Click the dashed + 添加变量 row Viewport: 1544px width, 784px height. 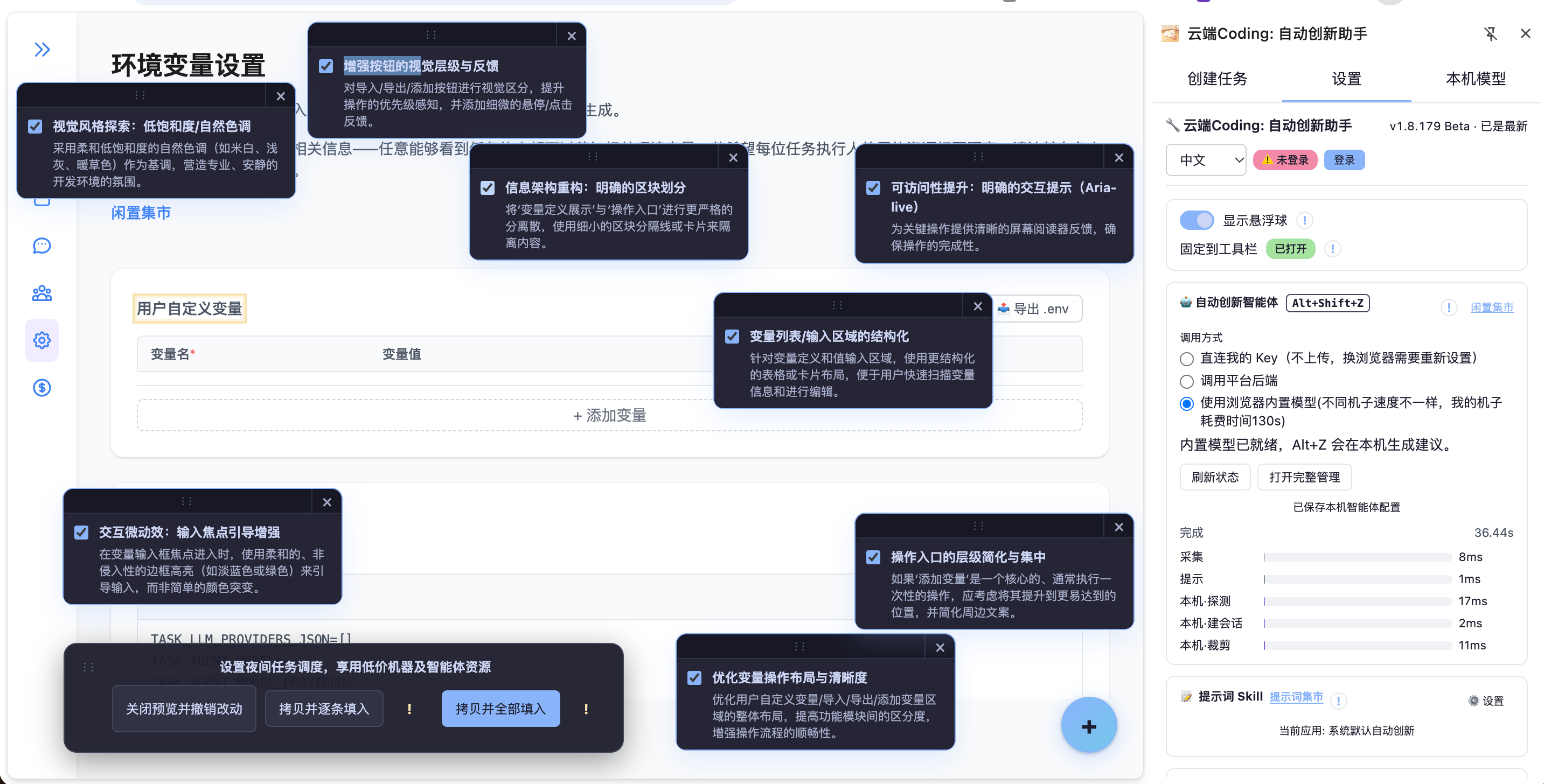point(609,415)
